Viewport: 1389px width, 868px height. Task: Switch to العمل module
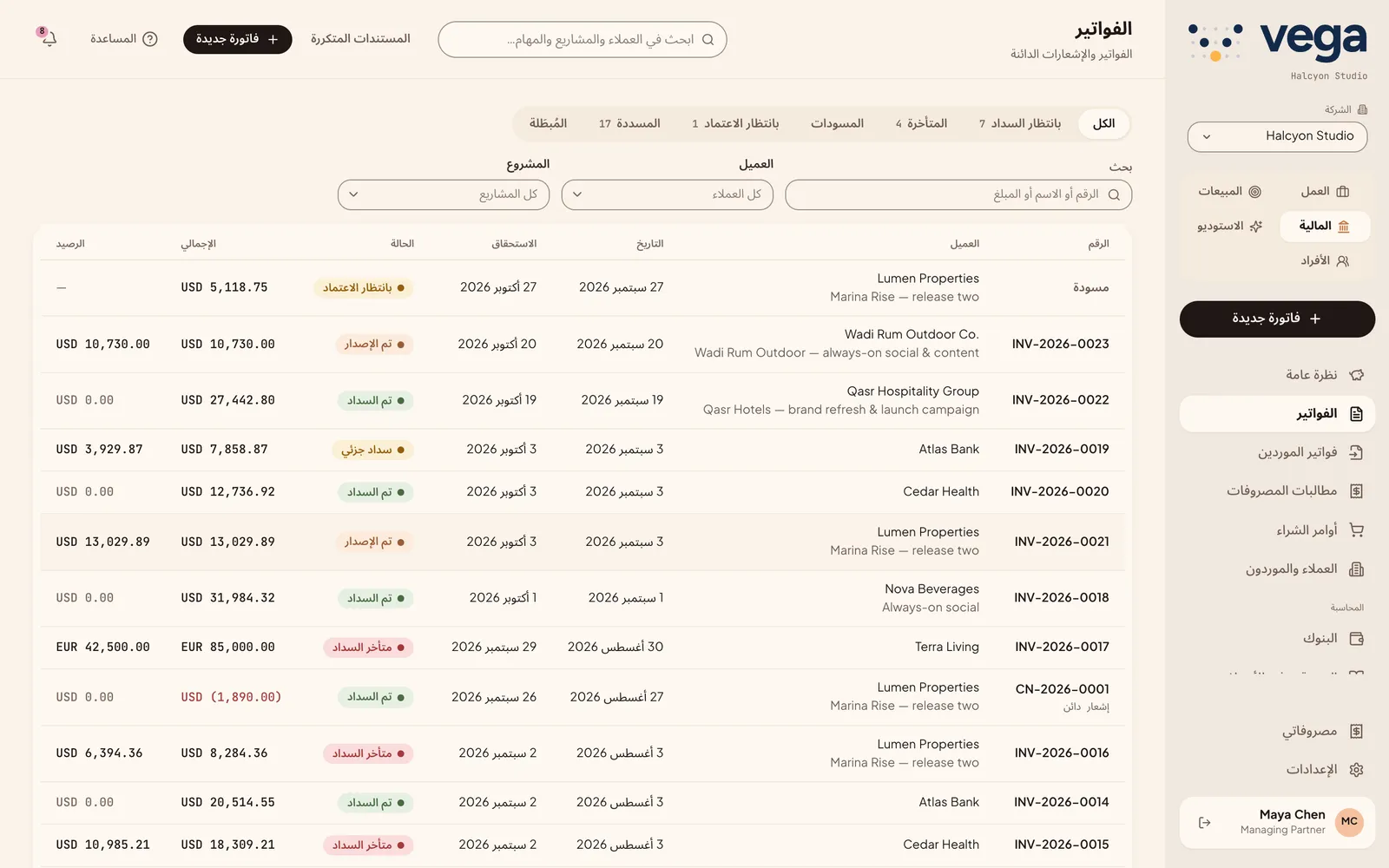coord(1324,192)
